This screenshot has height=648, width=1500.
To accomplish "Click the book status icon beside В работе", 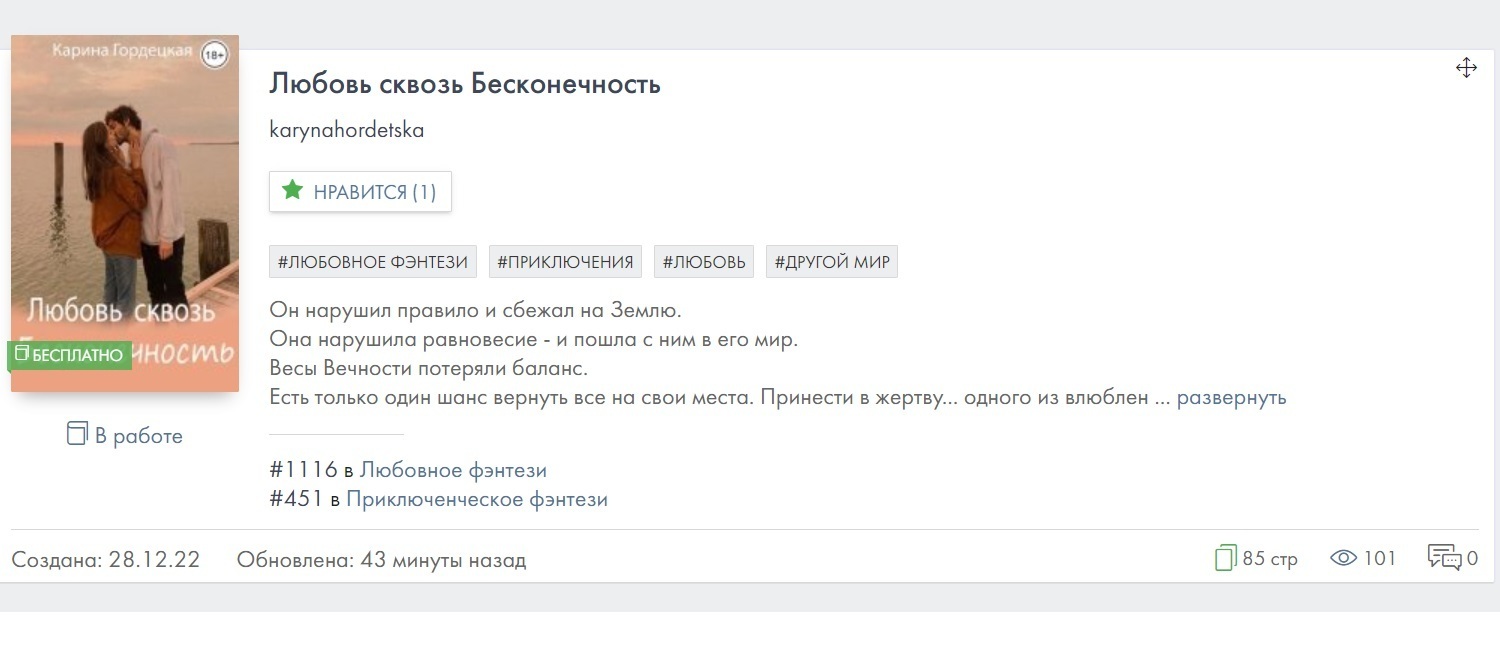I will [x=75, y=434].
